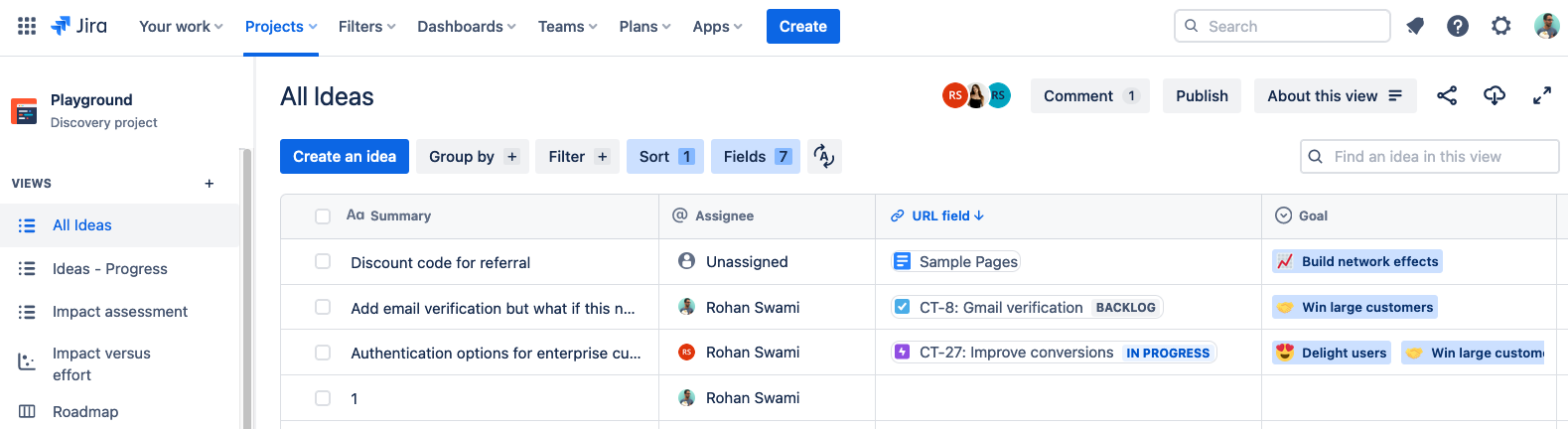Check the box for Discount code for referral
The height and width of the screenshot is (429, 1568).
tap(323, 262)
